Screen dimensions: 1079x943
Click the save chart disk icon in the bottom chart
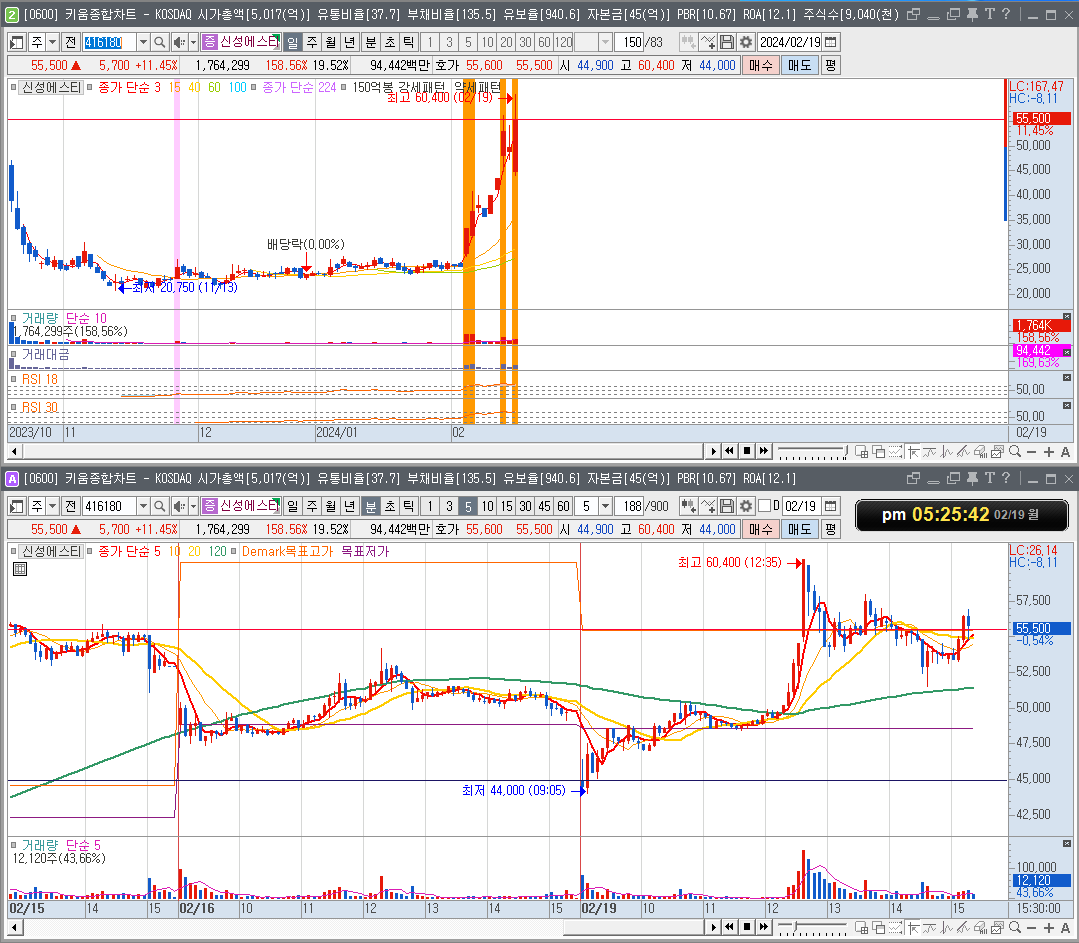click(727, 507)
